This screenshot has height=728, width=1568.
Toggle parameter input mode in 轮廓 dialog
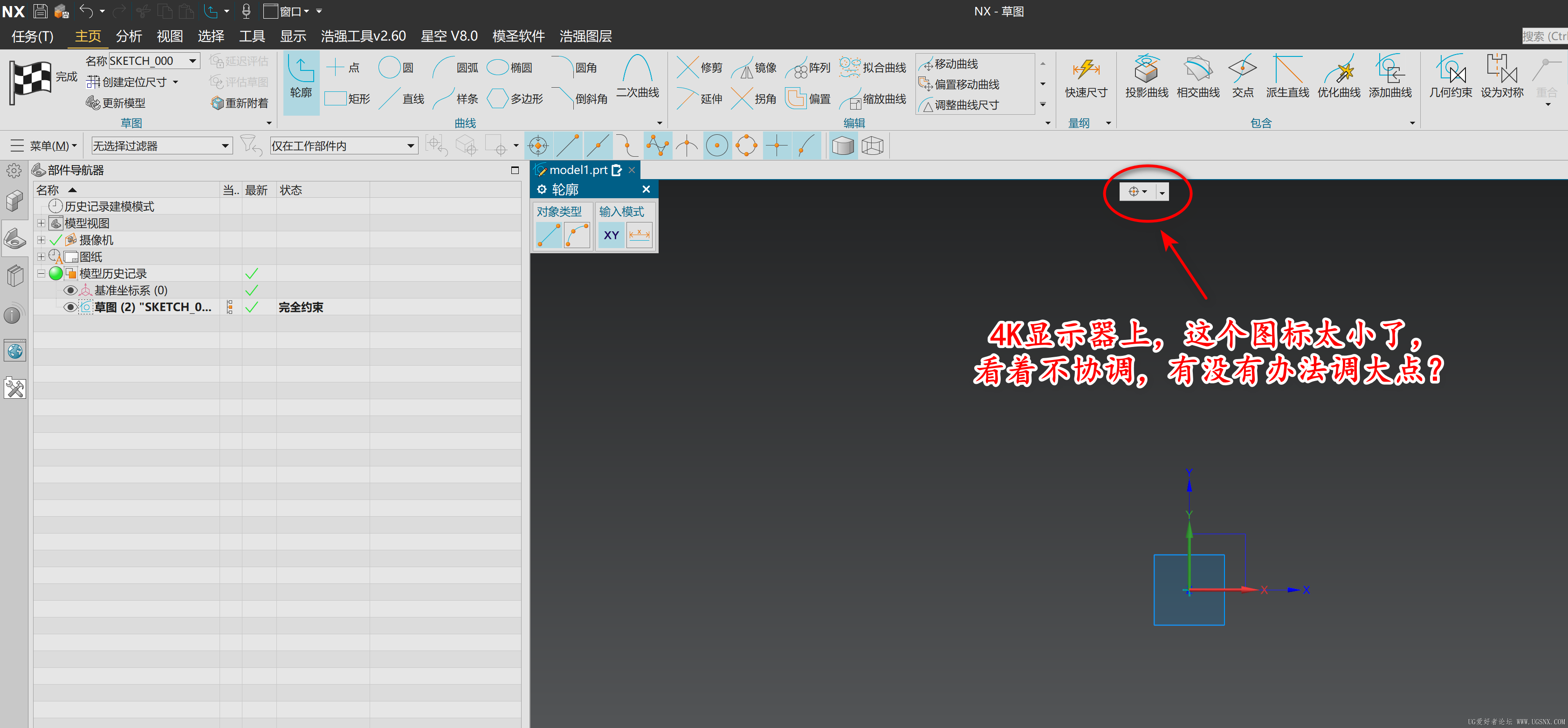pyautogui.click(x=640, y=235)
